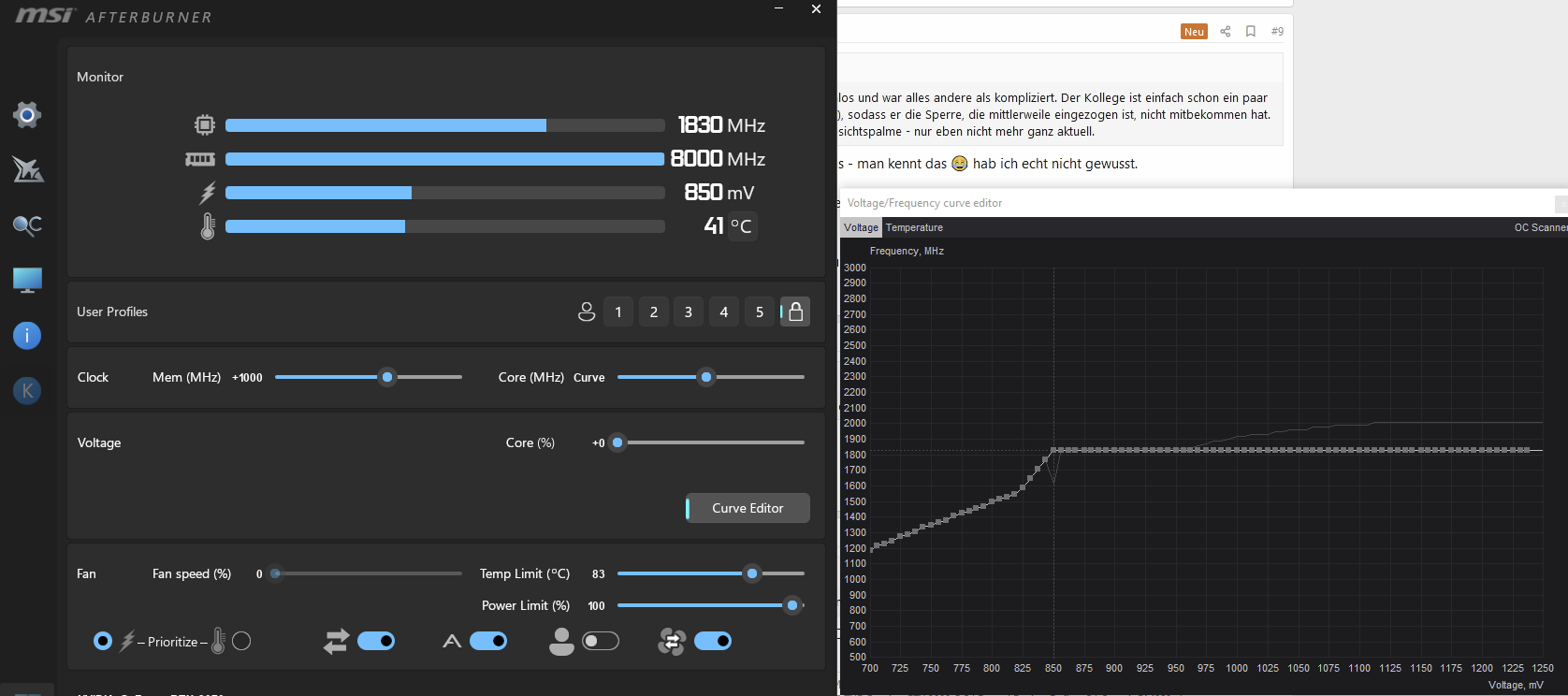This screenshot has height=696, width=1568.
Task: Click the Core voltage value +0
Action: (599, 443)
